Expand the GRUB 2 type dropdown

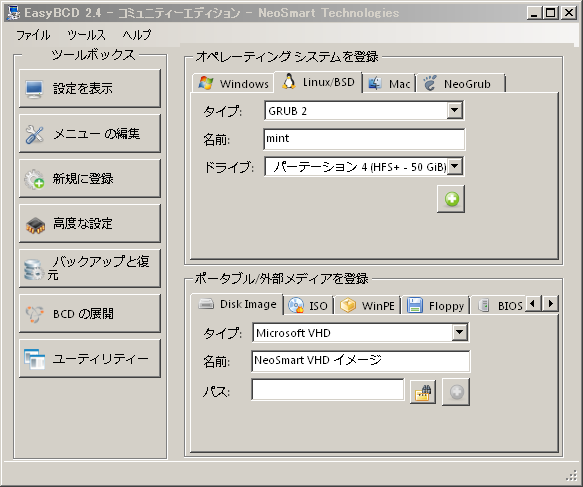(454, 110)
